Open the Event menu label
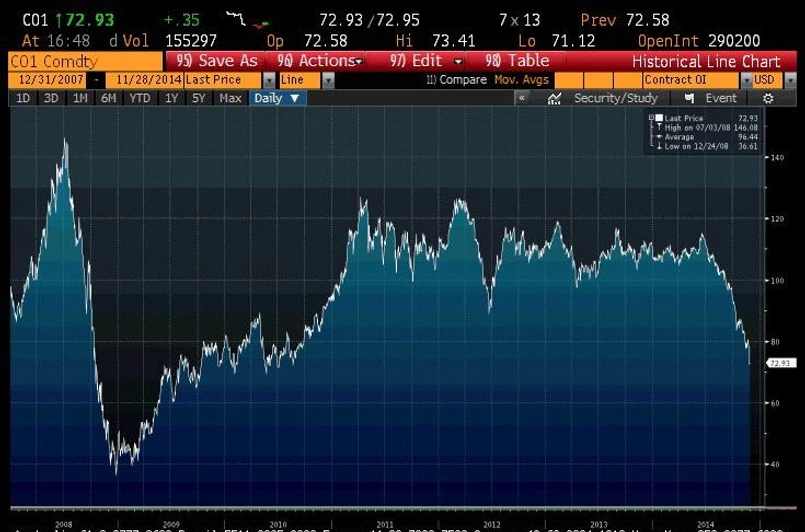The image size is (805, 532). pyautogui.click(x=721, y=98)
